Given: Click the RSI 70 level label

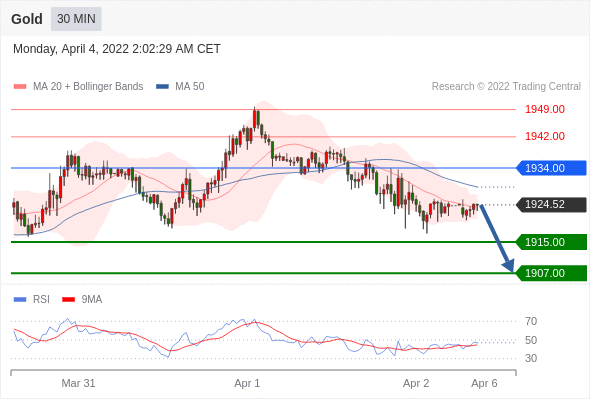Looking at the screenshot, I should pyautogui.click(x=531, y=321).
